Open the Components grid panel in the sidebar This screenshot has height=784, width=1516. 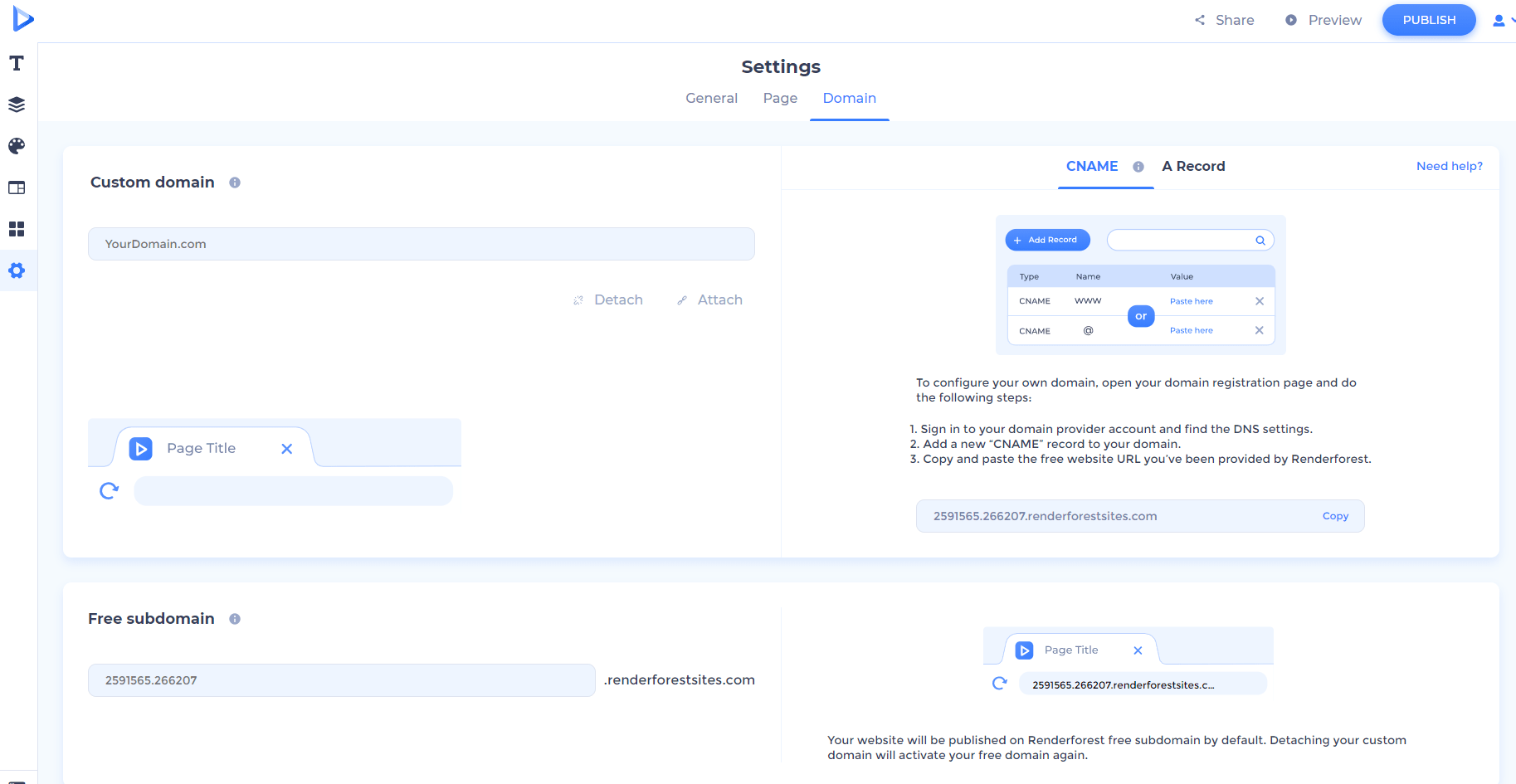point(16,229)
